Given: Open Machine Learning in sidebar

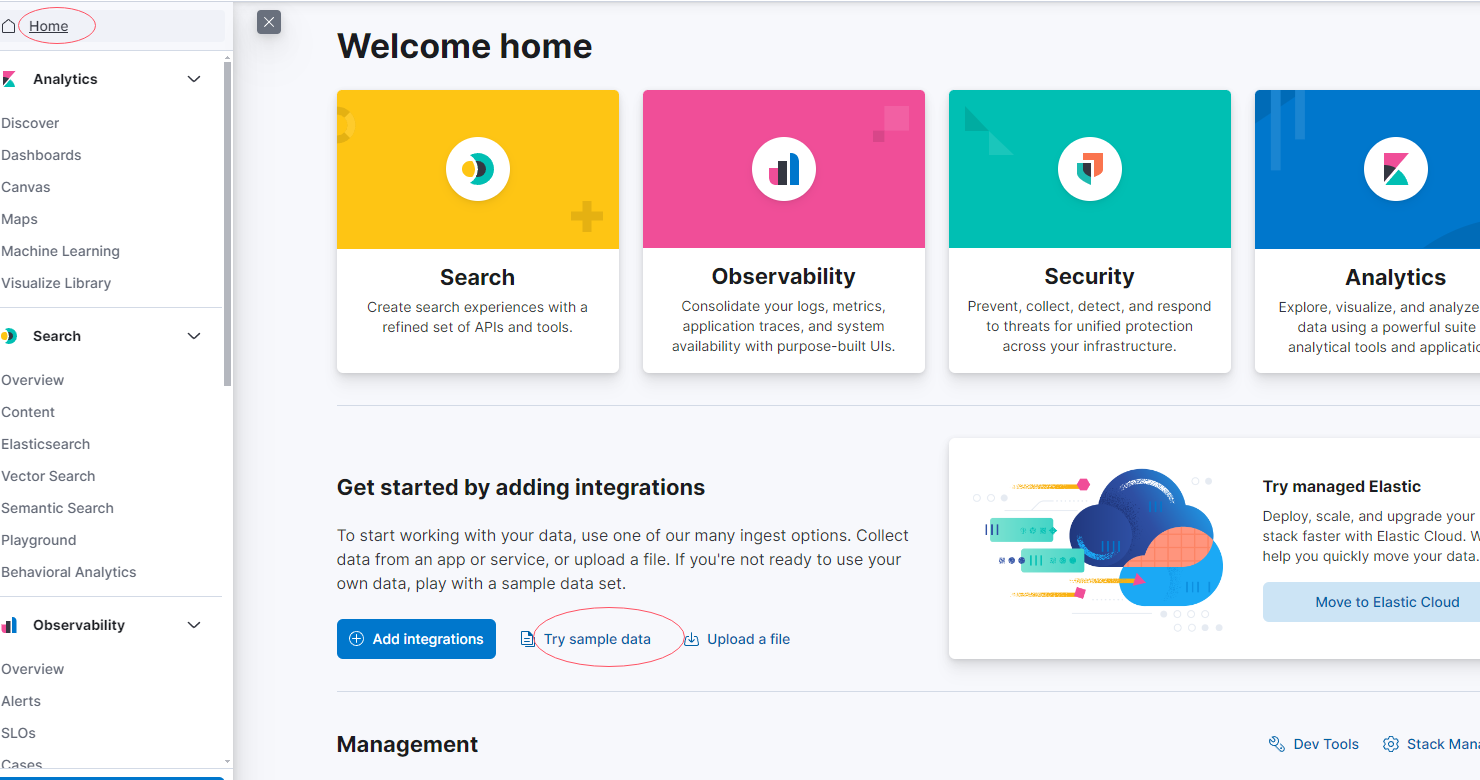Looking at the screenshot, I should (x=60, y=251).
